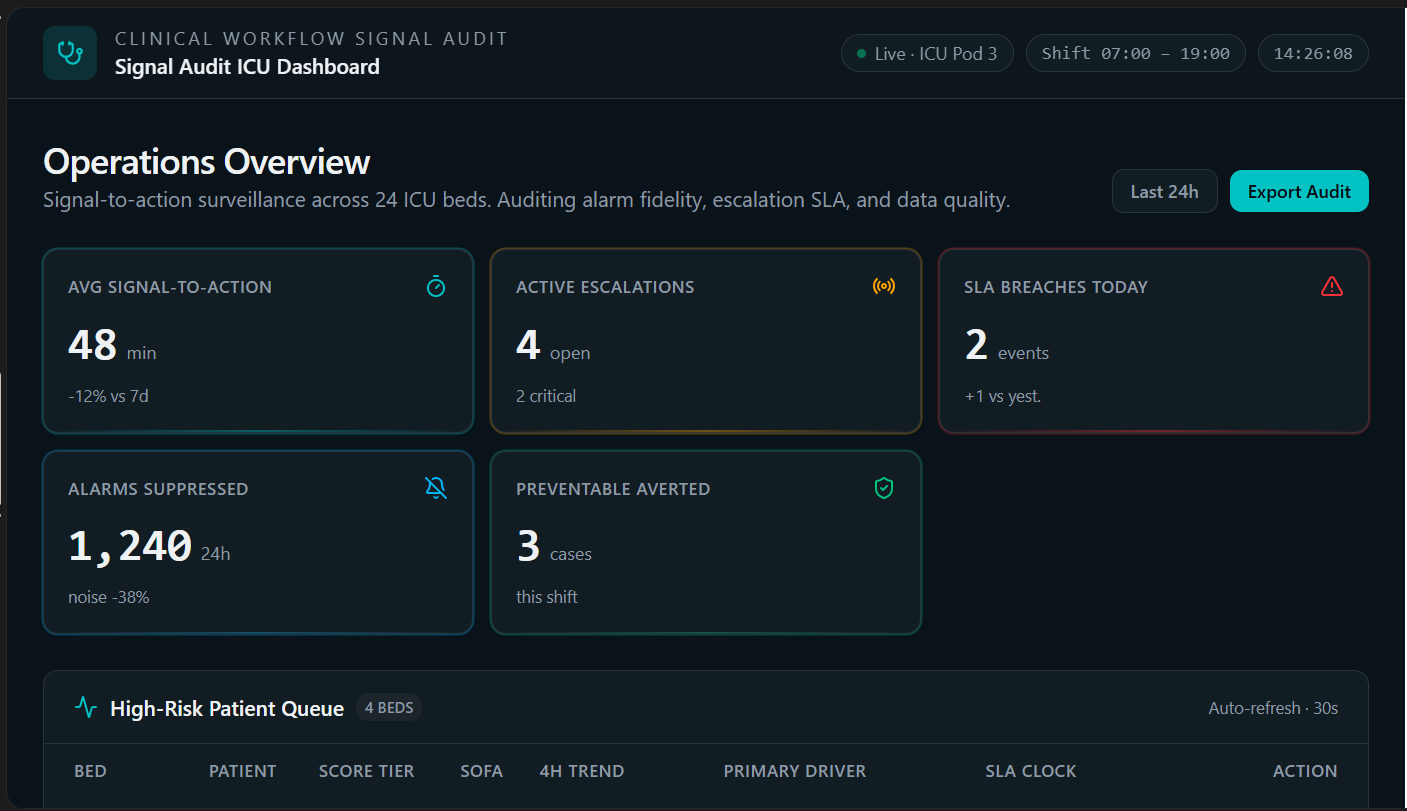Click the Shift 07:00 – 19:00 pill
The image size is (1407, 811).
(x=1136, y=54)
